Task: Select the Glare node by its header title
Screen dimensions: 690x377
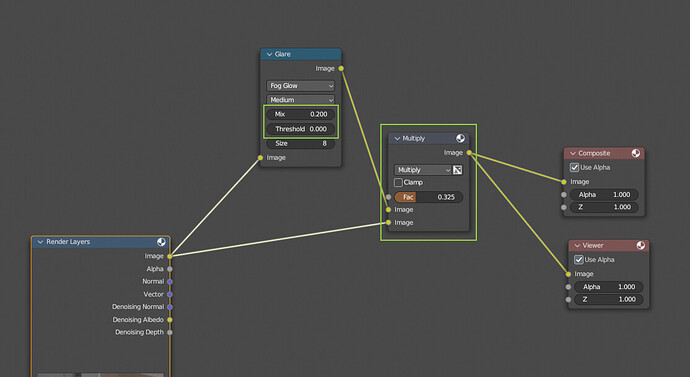Action: pos(283,54)
